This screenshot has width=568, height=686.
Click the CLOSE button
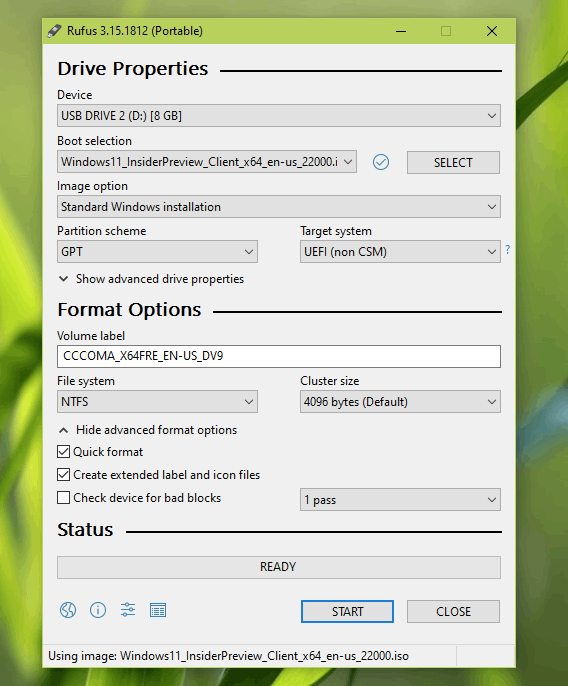(x=453, y=611)
